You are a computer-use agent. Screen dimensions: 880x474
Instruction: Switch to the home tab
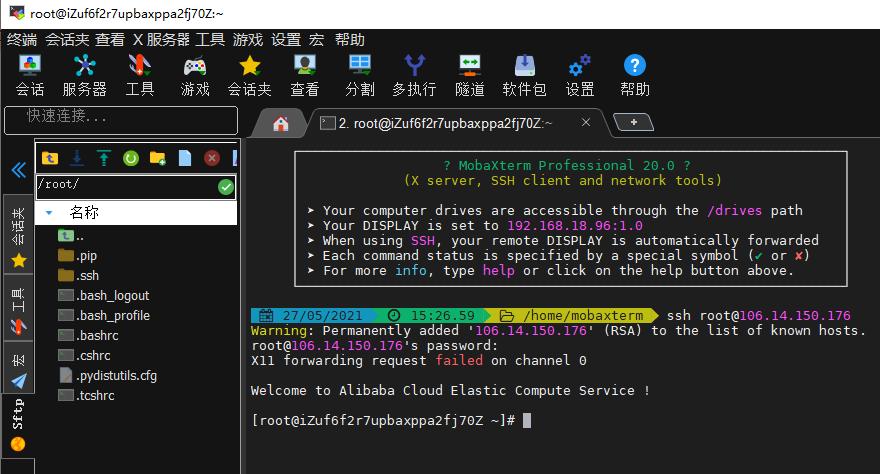(281, 123)
